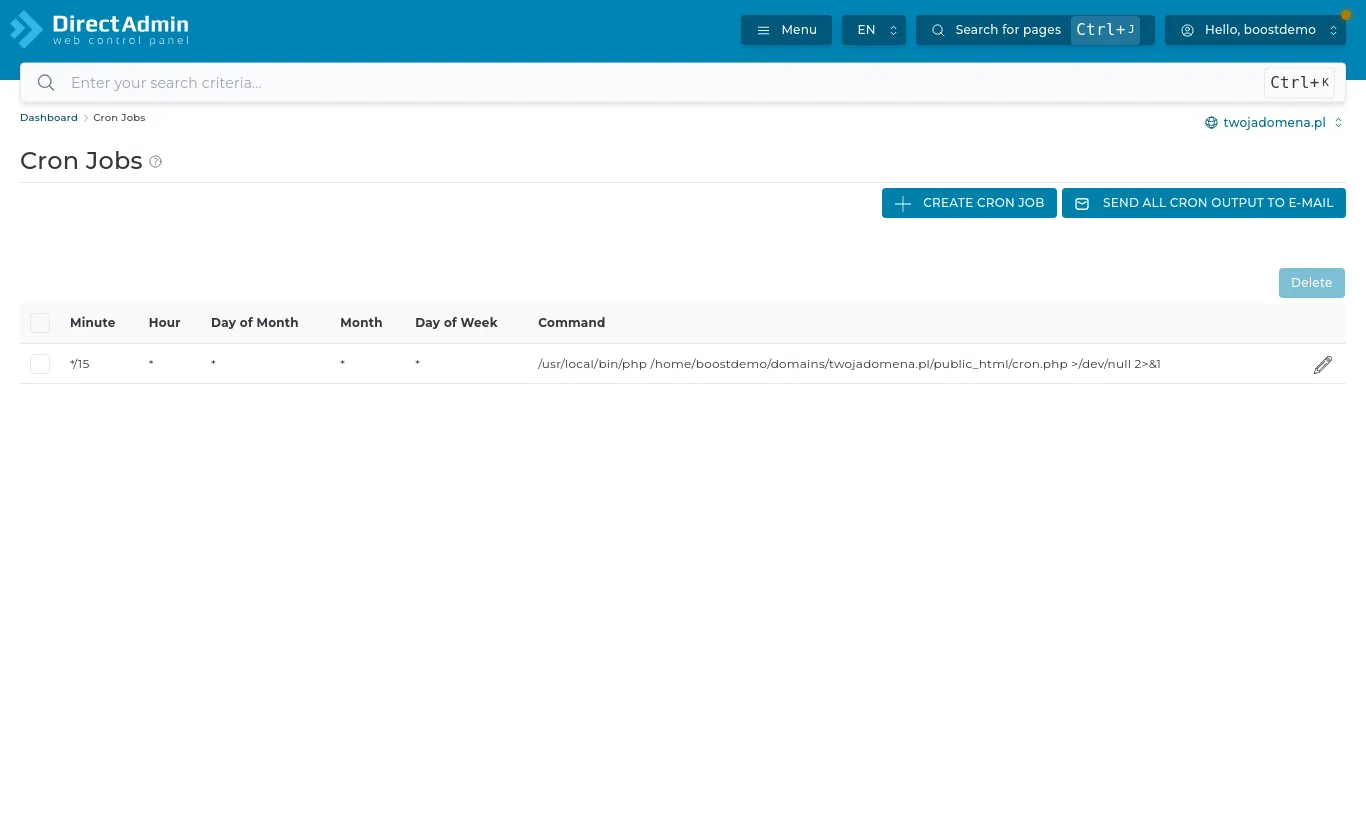Sort by the Day of Week column header
This screenshot has width=1366, height=820.
coord(456,323)
